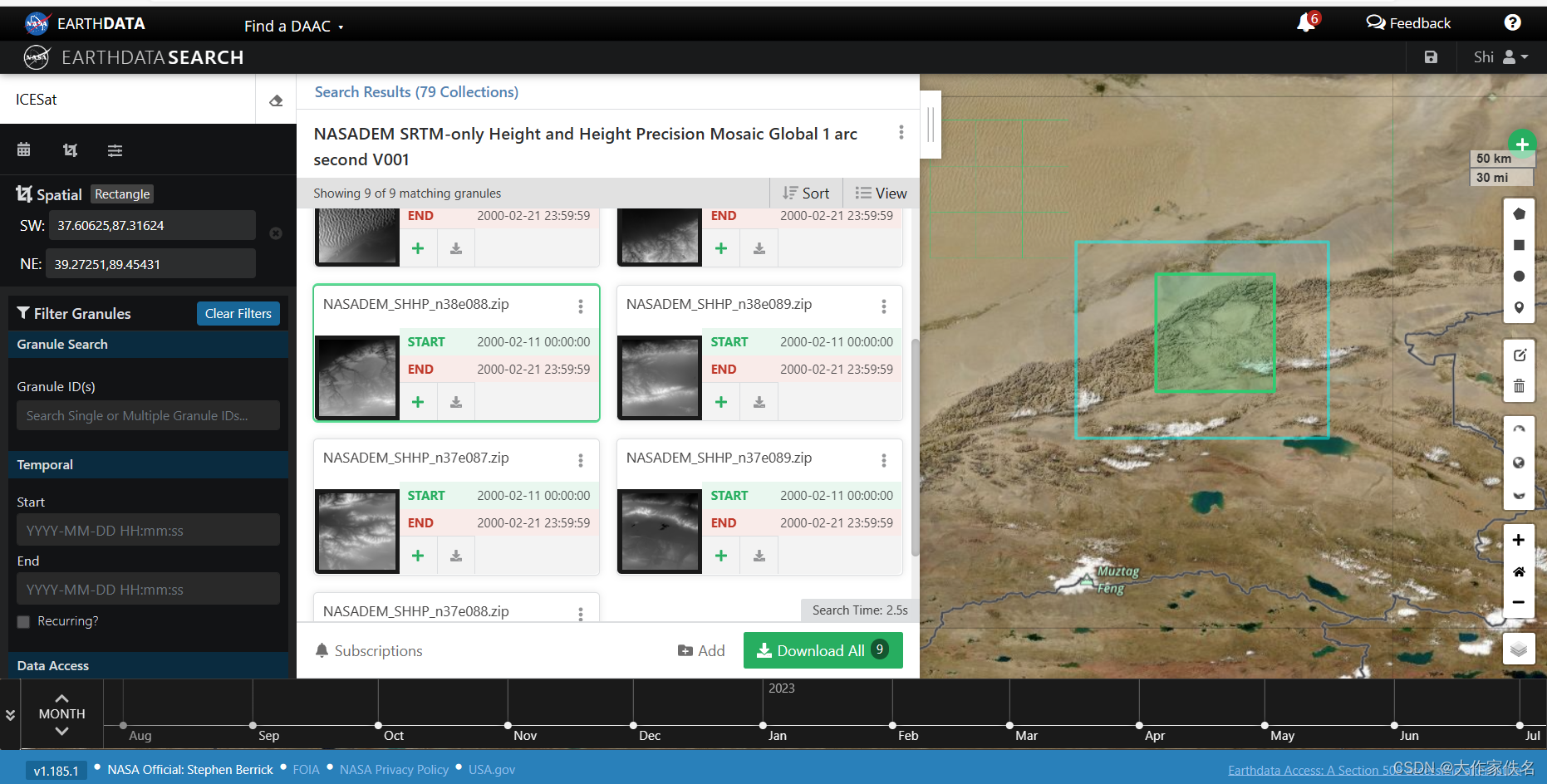Reset map to home view
1547x784 pixels.
[x=1519, y=571]
